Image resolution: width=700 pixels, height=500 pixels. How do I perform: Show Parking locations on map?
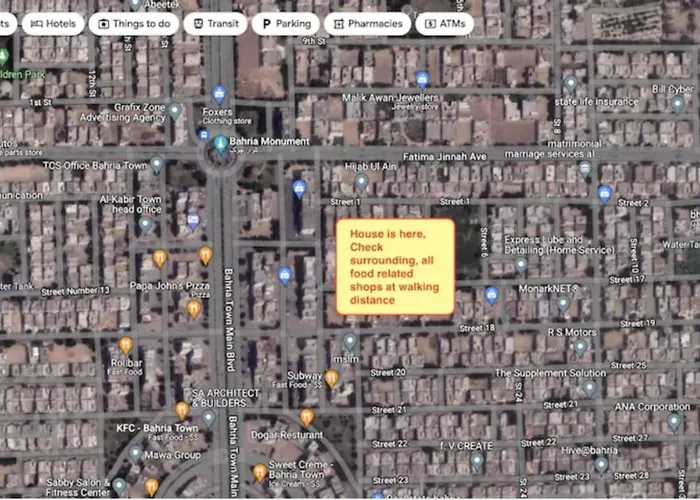(285, 23)
